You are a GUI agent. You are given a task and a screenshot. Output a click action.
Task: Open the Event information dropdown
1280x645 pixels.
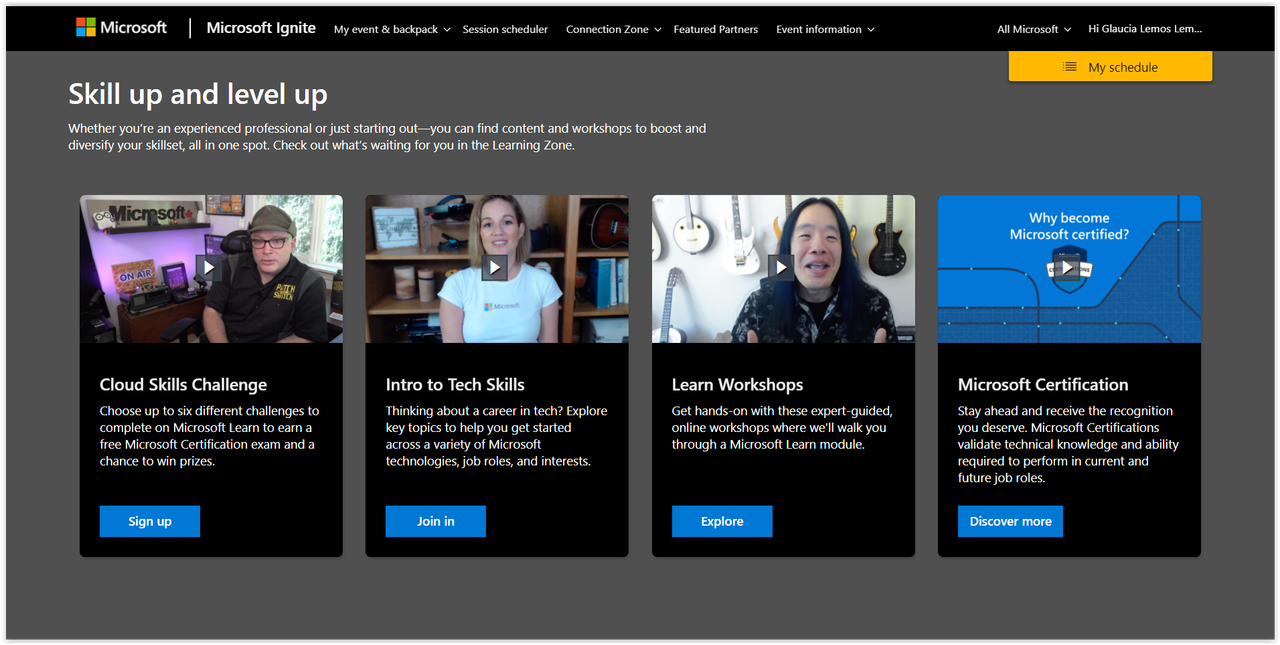825,30
